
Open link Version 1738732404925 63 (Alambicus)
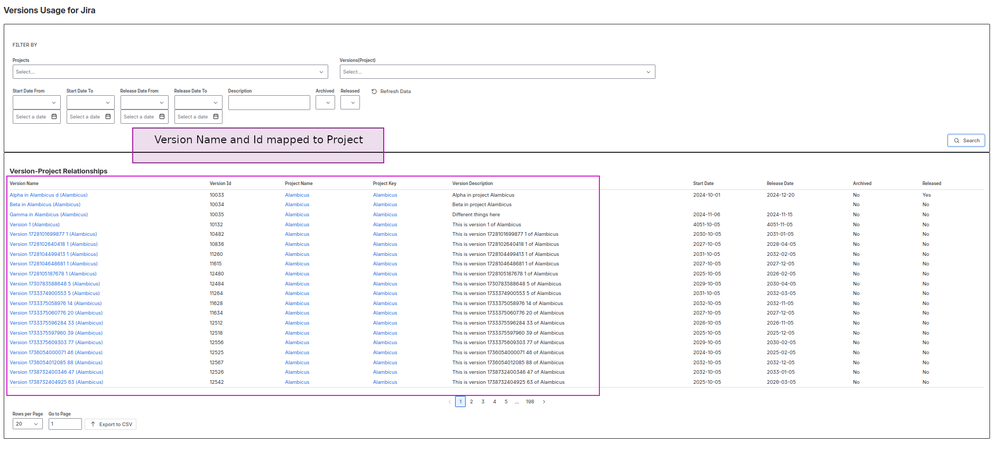(56, 382)
